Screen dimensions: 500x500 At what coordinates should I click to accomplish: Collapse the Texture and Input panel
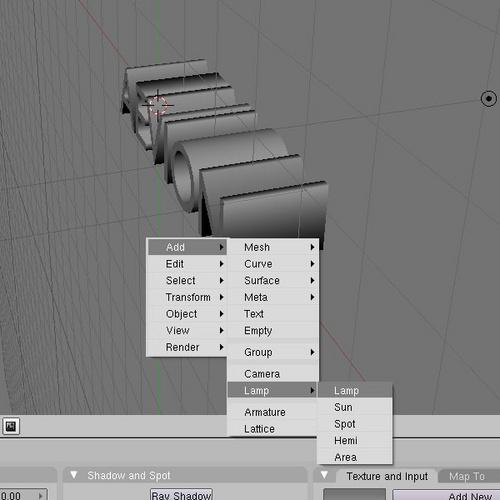[324, 475]
